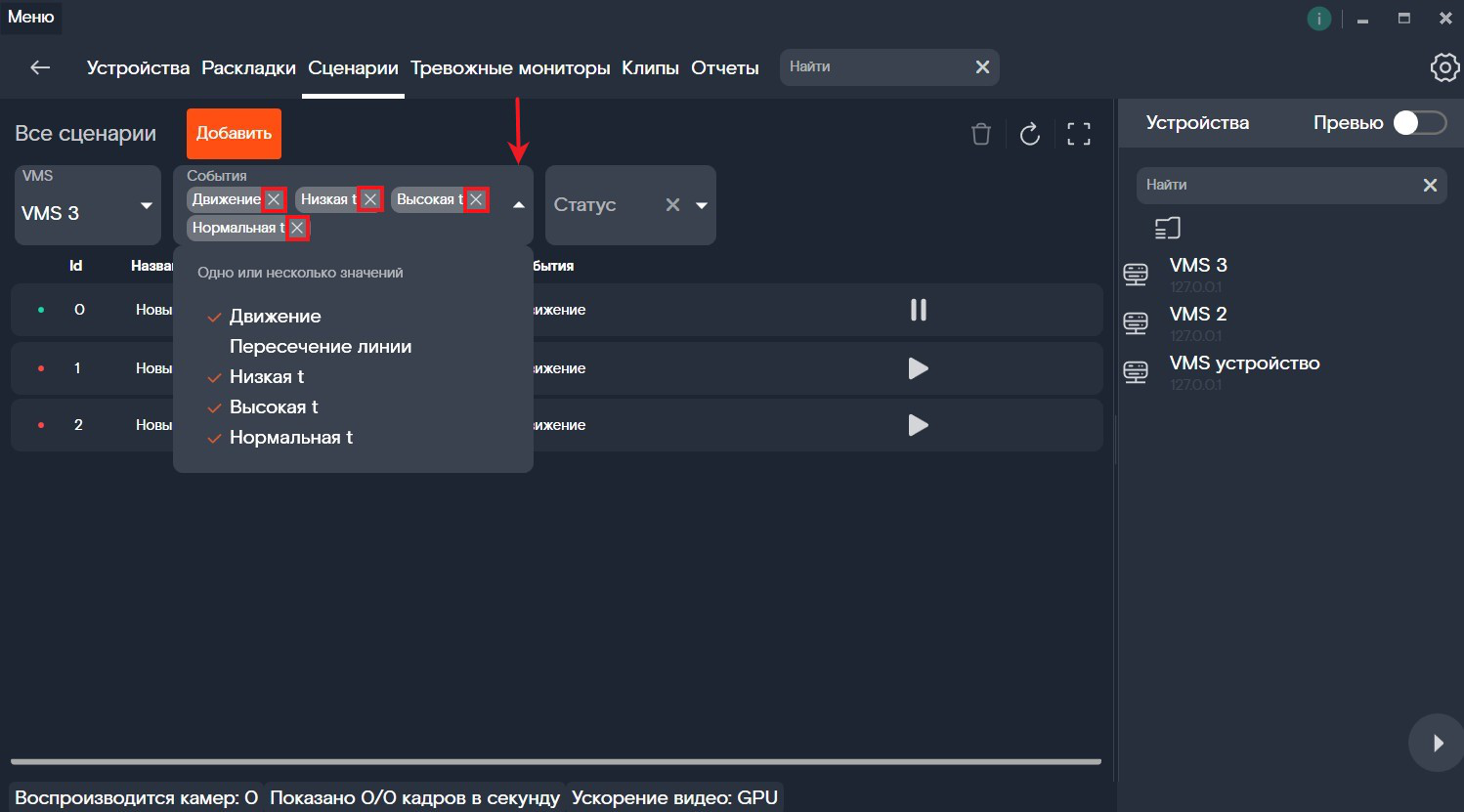Remove the Высокая t event tag

(x=476, y=199)
